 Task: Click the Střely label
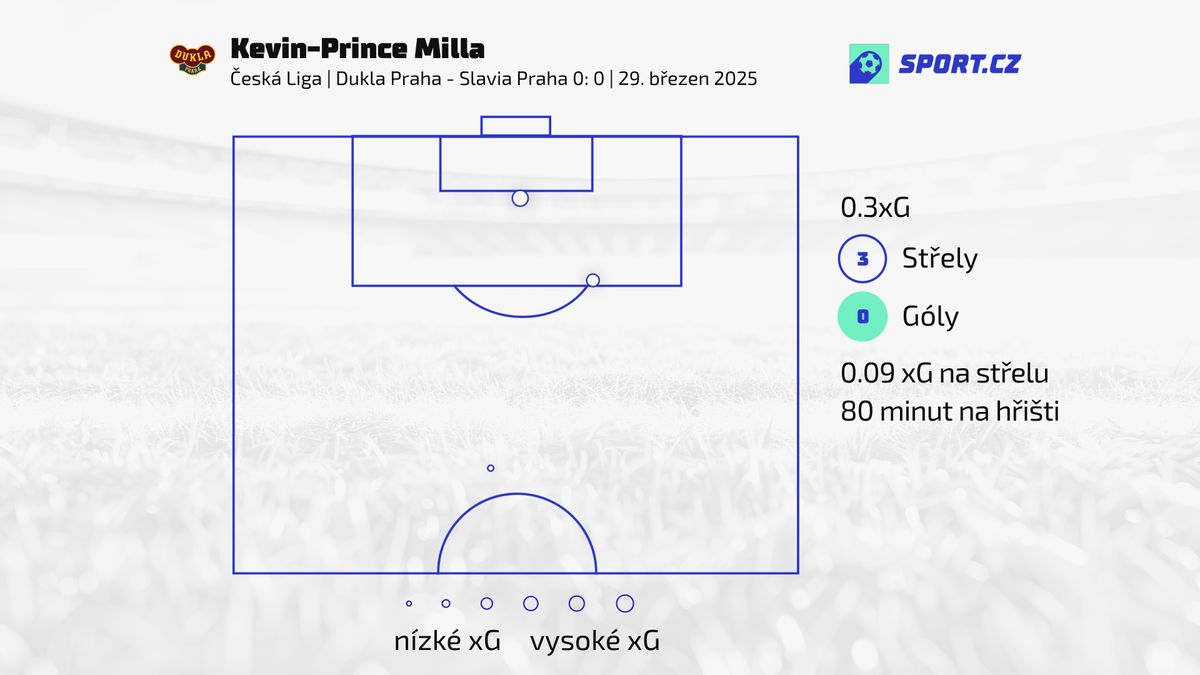coord(940,259)
